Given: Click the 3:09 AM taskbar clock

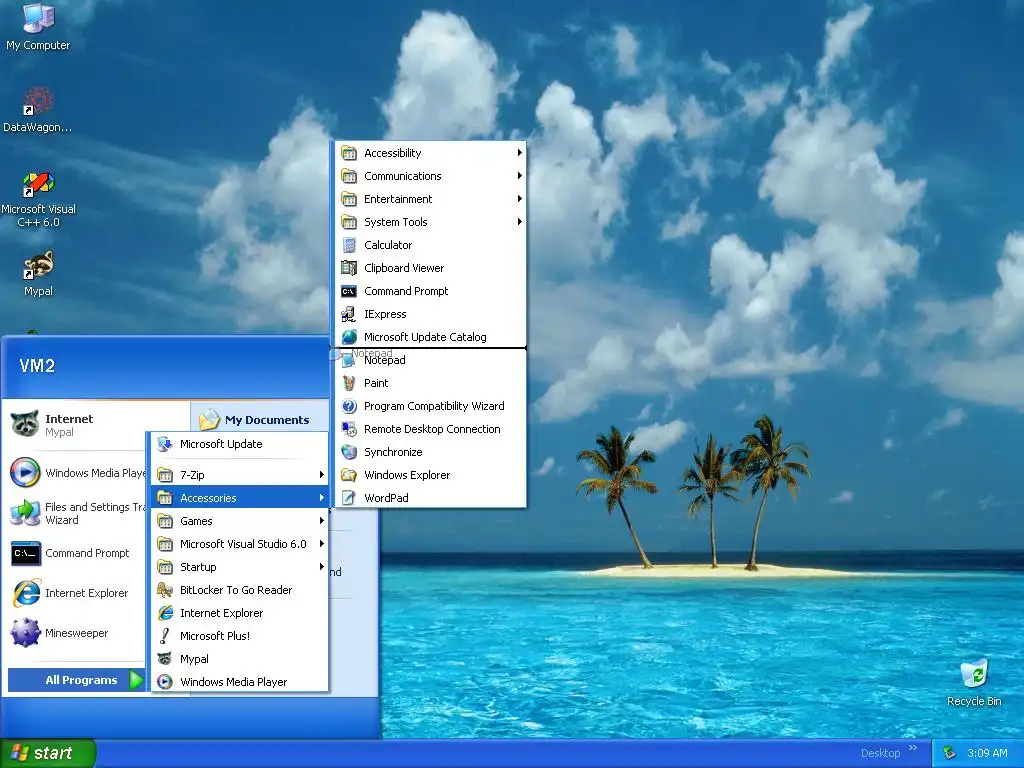Looking at the screenshot, I should coord(987,753).
